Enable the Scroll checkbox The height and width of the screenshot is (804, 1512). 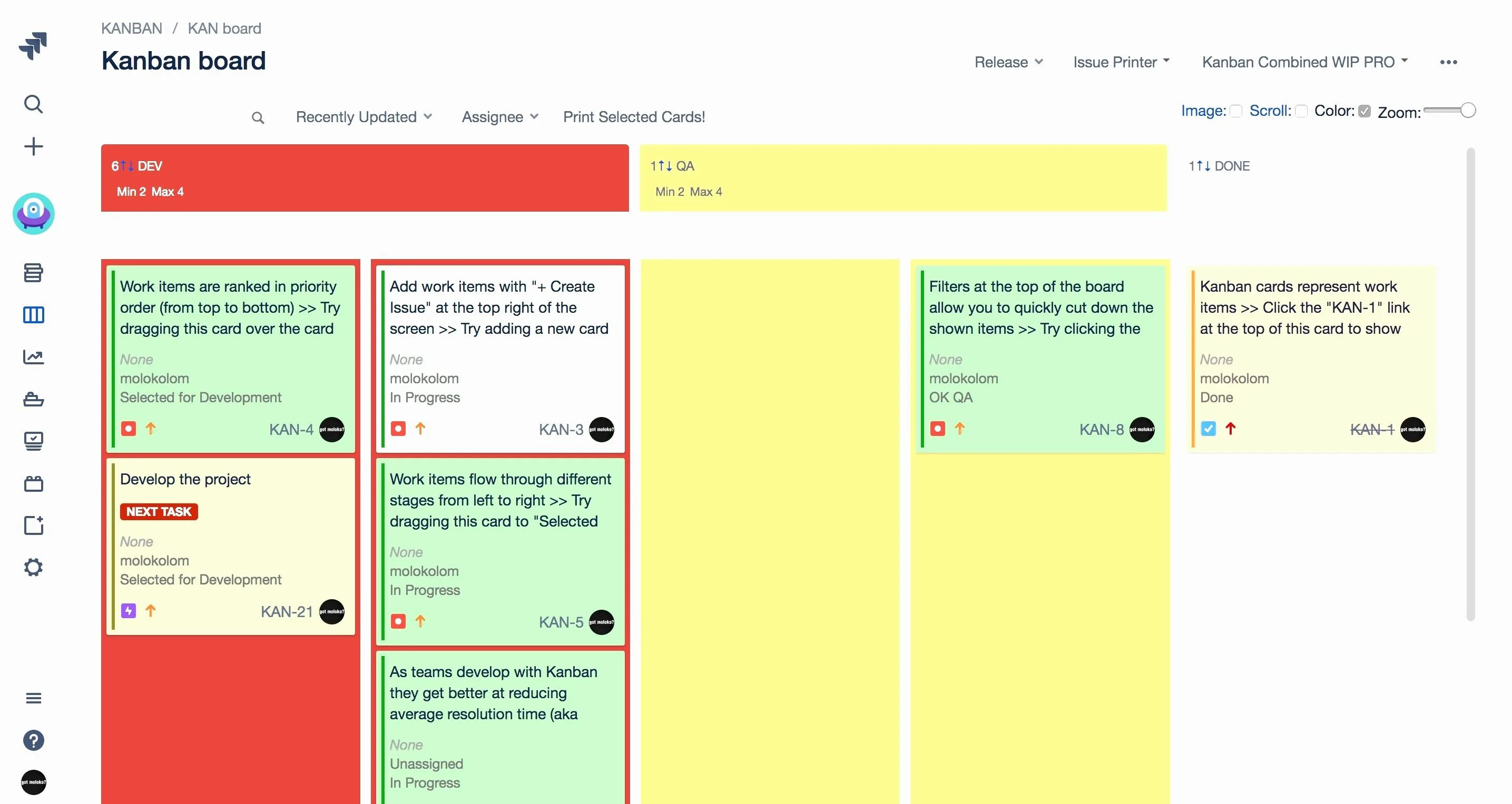pyautogui.click(x=1301, y=111)
